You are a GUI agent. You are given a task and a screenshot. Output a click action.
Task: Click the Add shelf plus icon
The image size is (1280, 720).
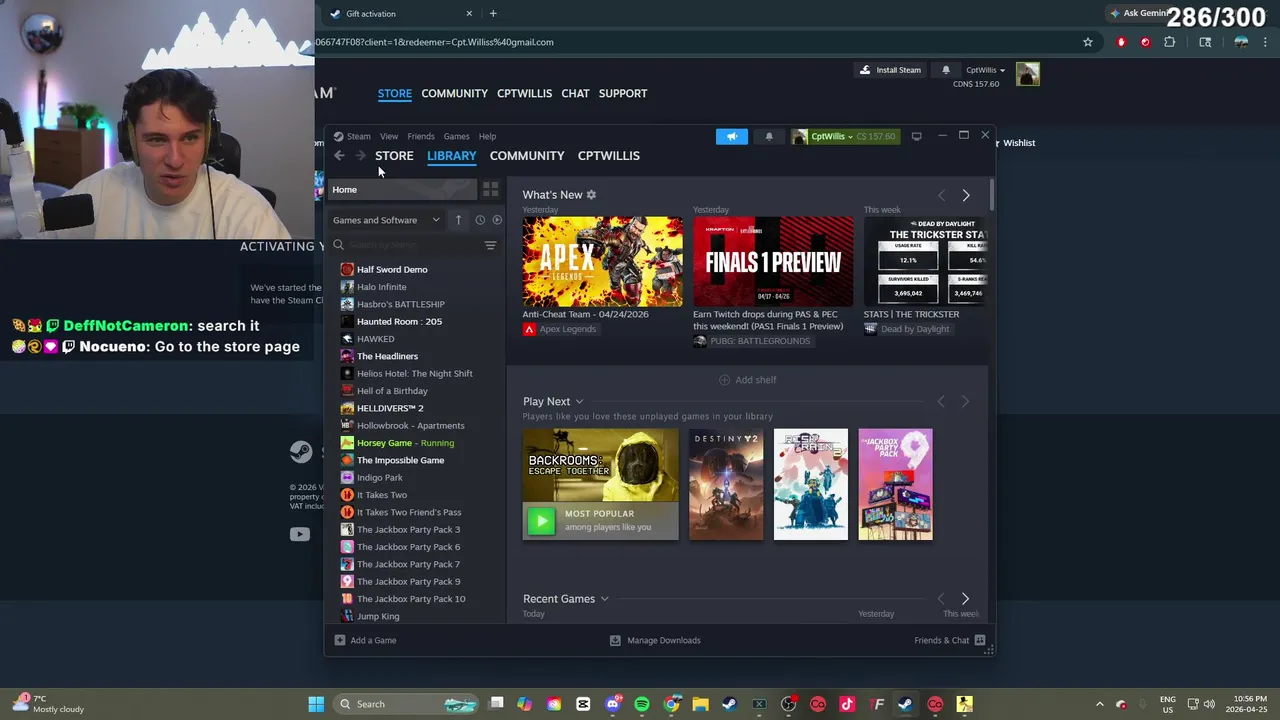coord(724,380)
